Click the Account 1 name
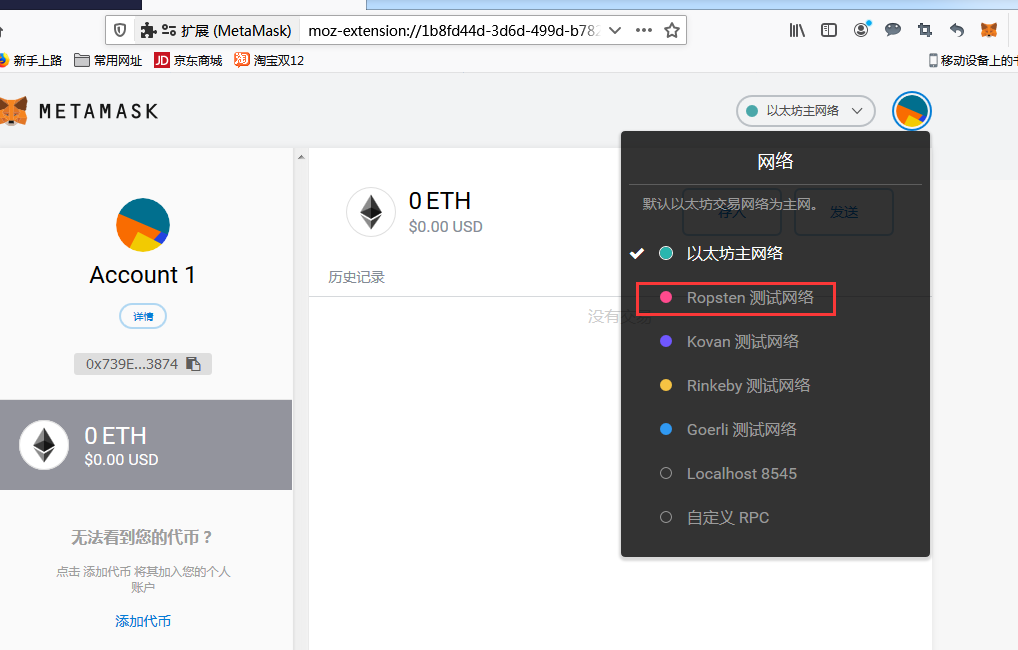This screenshot has height=650, width=1018. pos(143,275)
